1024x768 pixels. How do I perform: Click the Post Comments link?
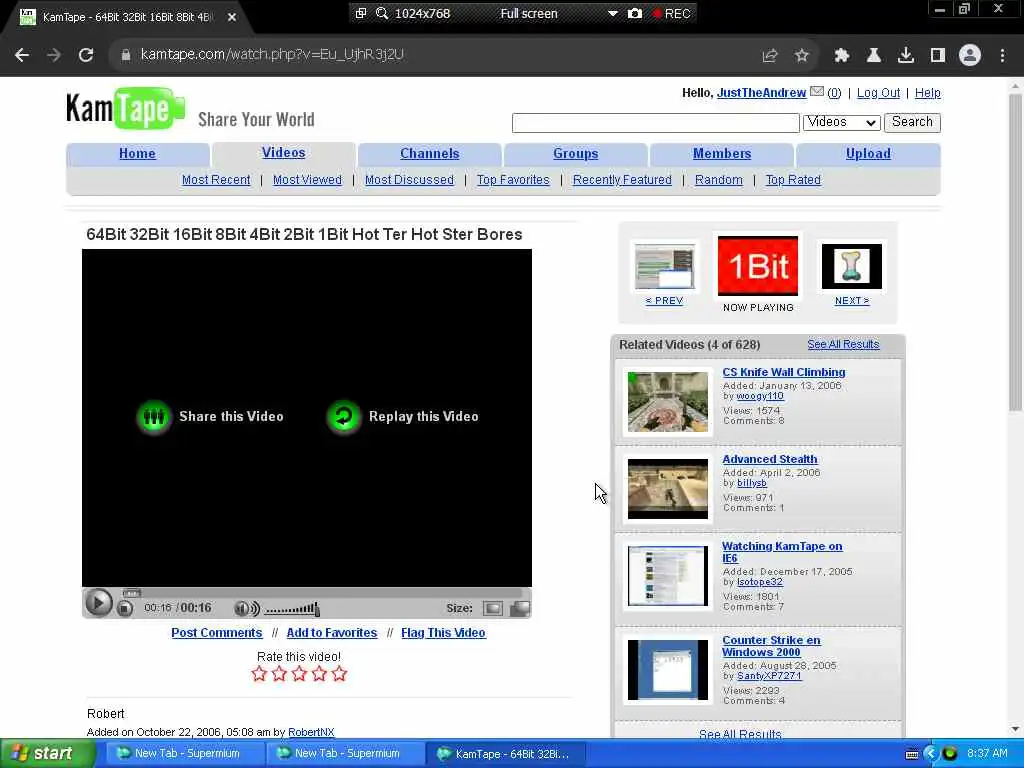pos(217,633)
